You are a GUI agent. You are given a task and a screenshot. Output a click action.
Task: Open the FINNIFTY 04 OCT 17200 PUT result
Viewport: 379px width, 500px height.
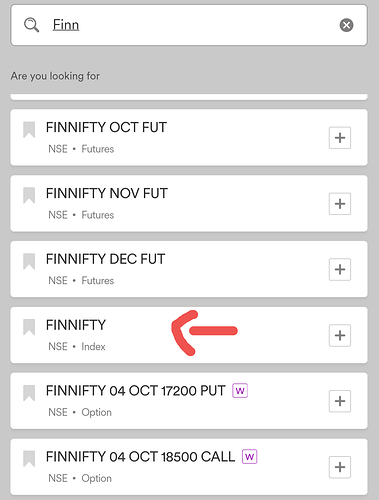(x=189, y=401)
